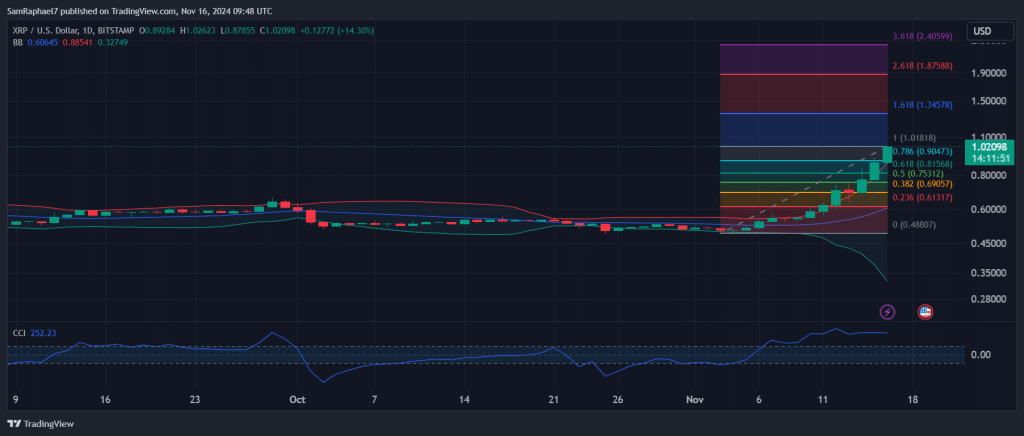Click the 1 (1.01818) Fibonacci label
1024x436 pixels.
tap(914, 138)
